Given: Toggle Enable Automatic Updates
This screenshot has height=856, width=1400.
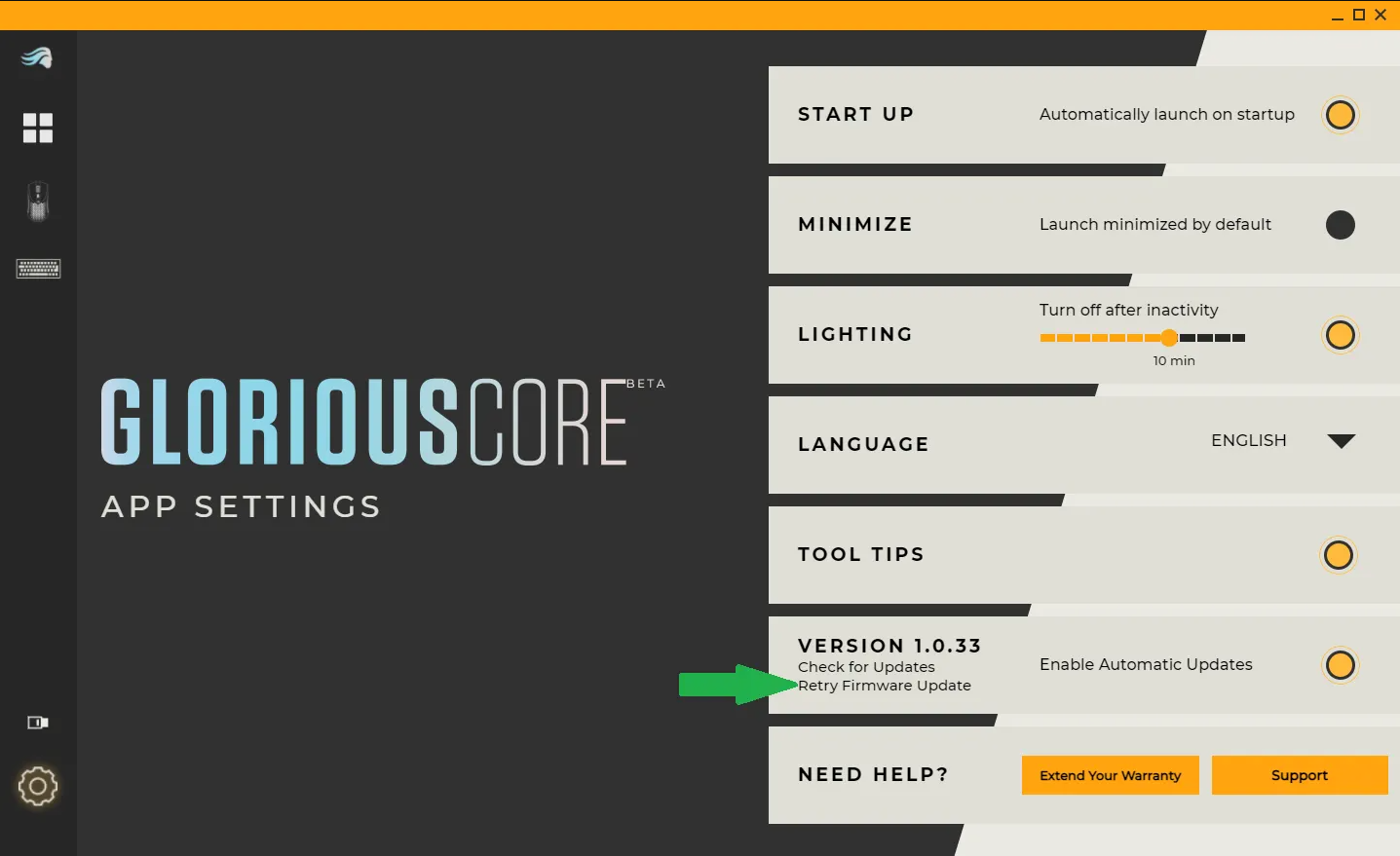Looking at the screenshot, I should pos(1341,665).
